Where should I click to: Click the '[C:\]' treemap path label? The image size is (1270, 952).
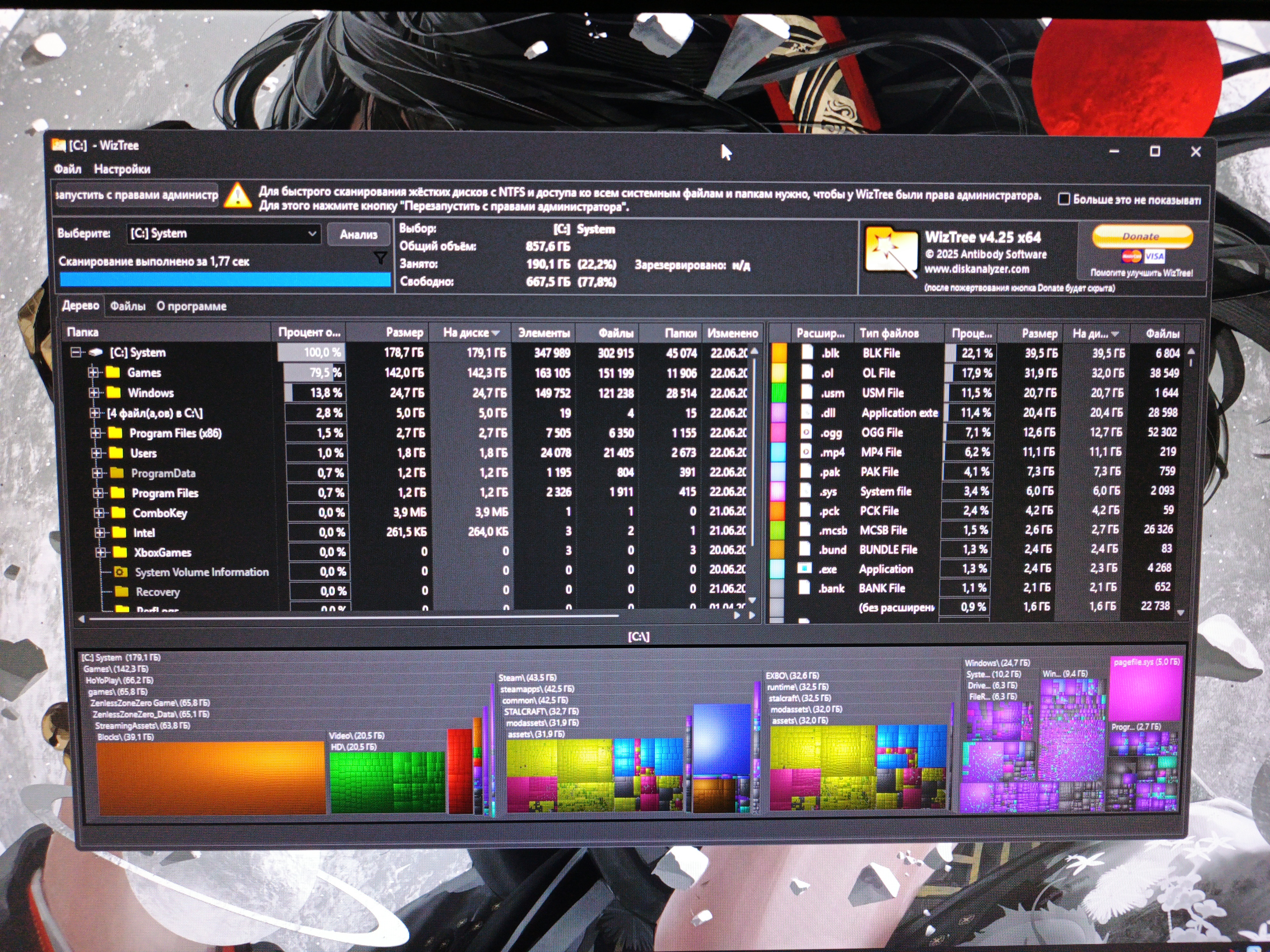click(638, 636)
